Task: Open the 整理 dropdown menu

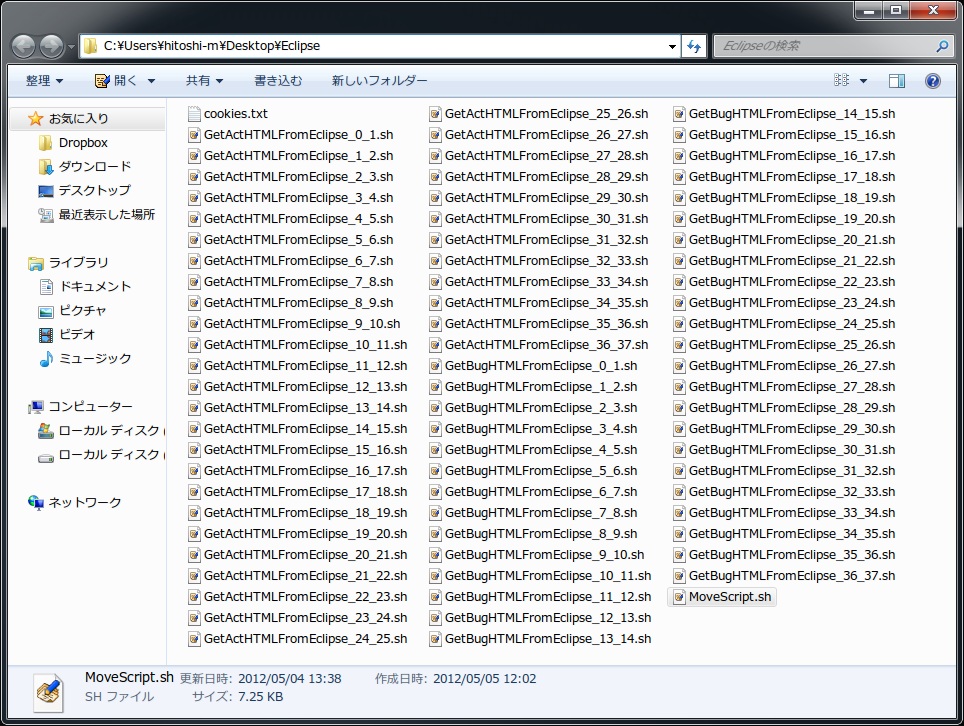Action: [x=44, y=81]
